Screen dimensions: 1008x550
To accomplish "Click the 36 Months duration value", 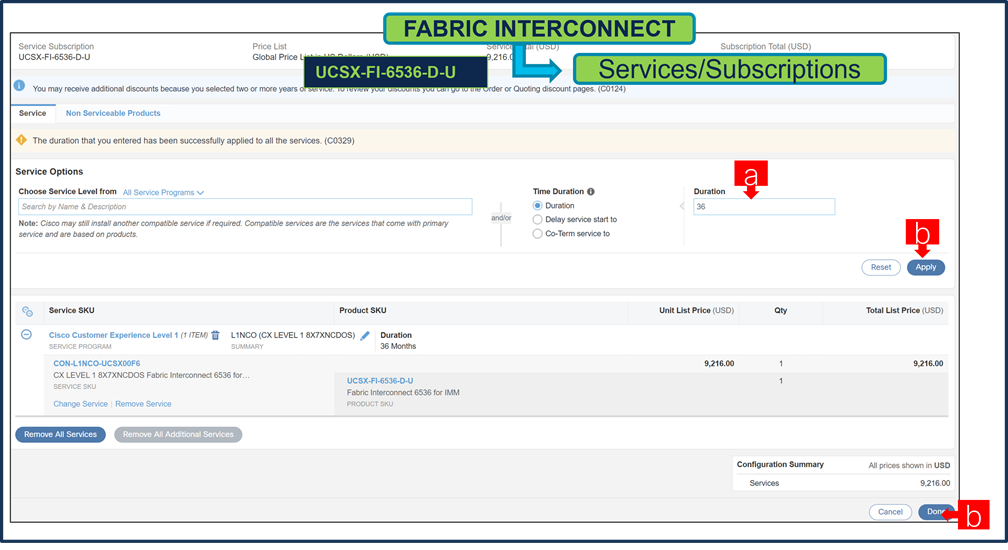I will (x=398, y=346).
